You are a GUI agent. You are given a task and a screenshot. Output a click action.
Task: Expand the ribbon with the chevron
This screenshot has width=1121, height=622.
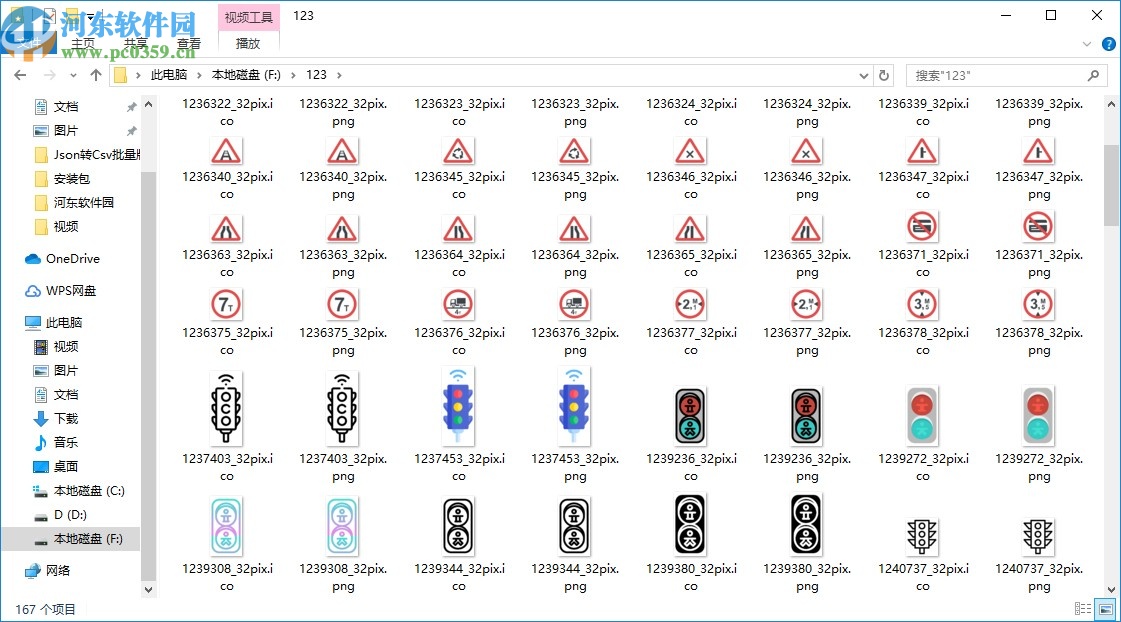click(1087, 44)
